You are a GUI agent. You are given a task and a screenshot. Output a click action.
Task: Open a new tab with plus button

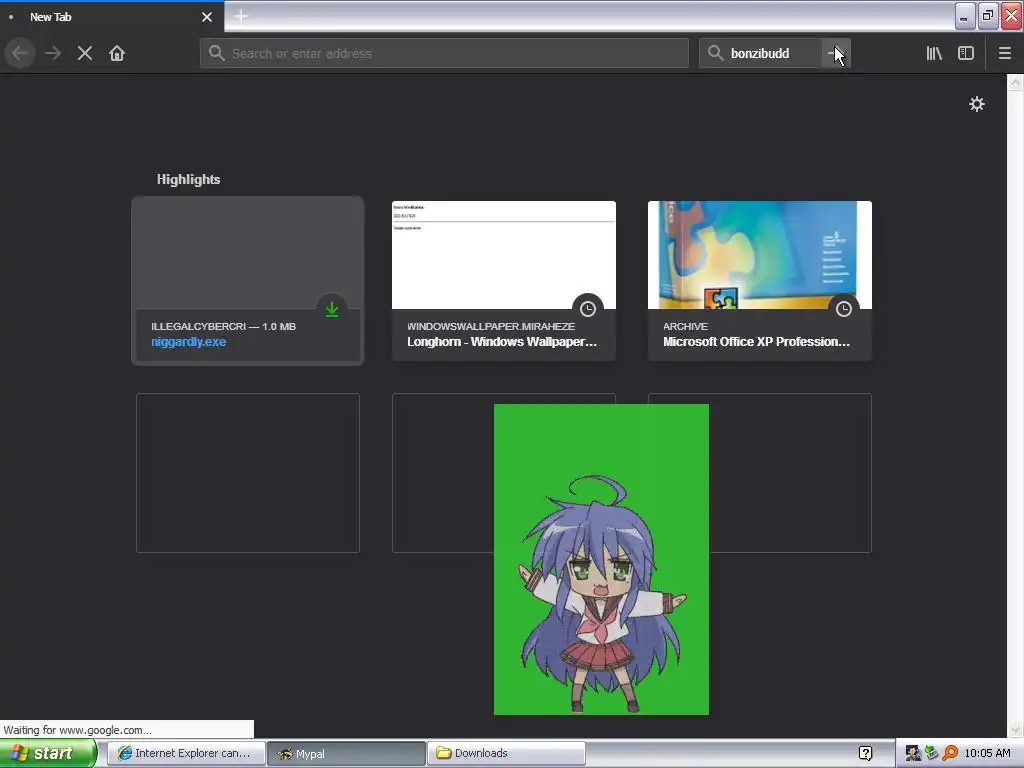click(x=241, y=16)
